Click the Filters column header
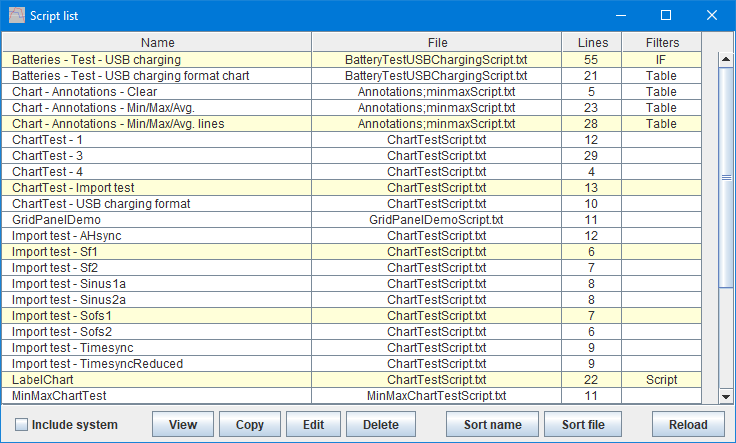The height and width of the screenshot is (443, 736). tap(662, 43)
